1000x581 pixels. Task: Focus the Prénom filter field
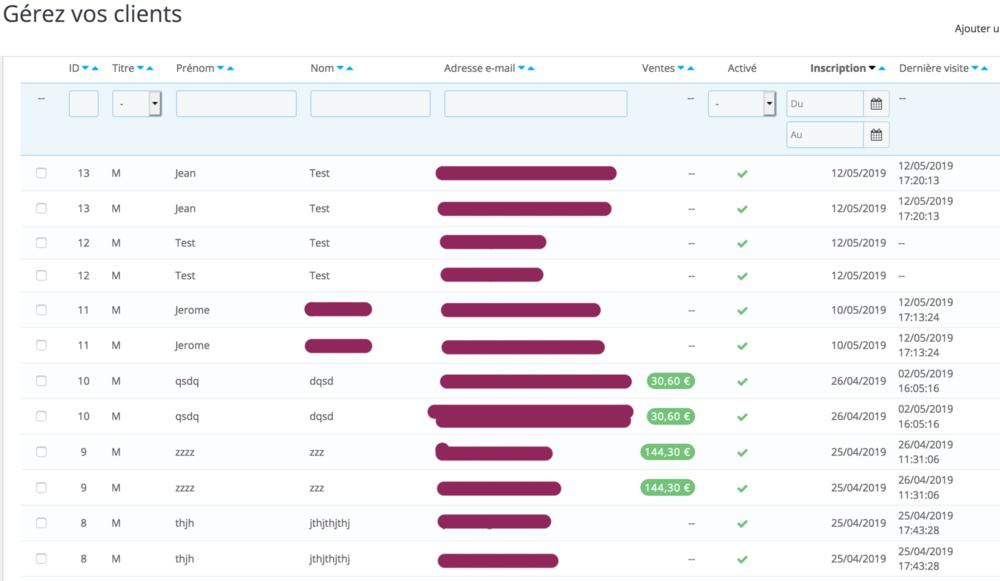pos(236,103)
